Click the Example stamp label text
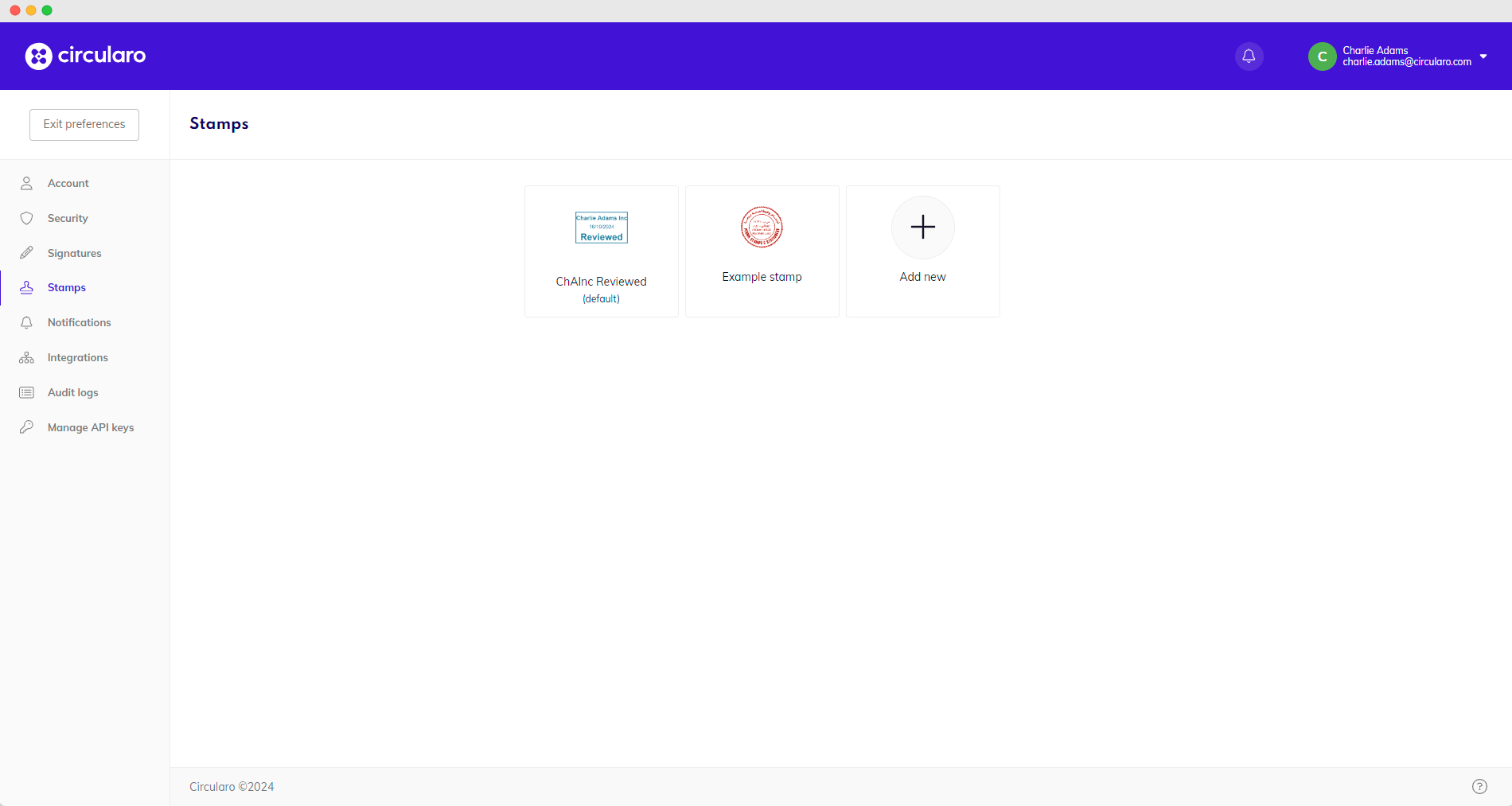 (x=762, y=277)
